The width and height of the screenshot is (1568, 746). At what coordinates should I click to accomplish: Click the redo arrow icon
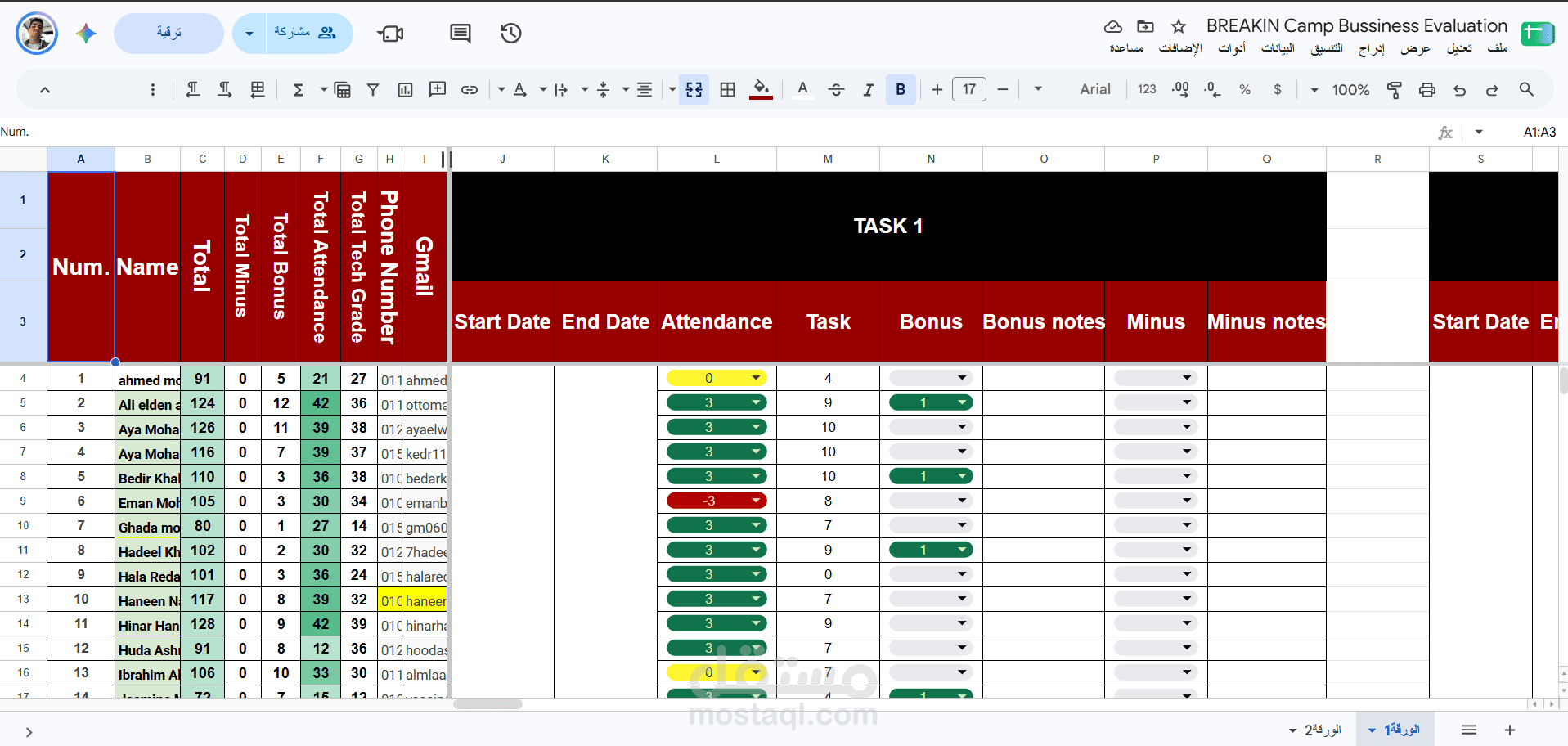pos(1493,90)
